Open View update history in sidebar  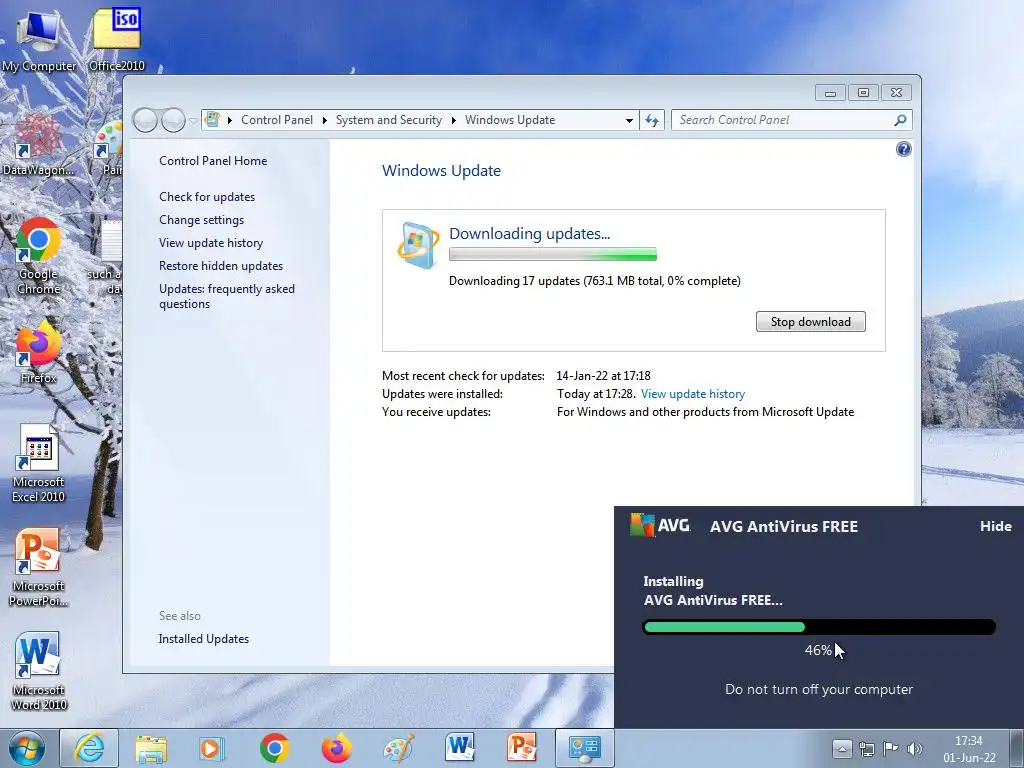[211, 243]
